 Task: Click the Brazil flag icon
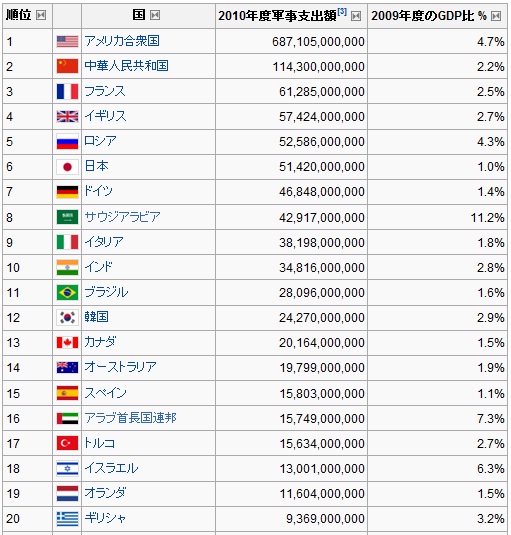coord(67,293)
